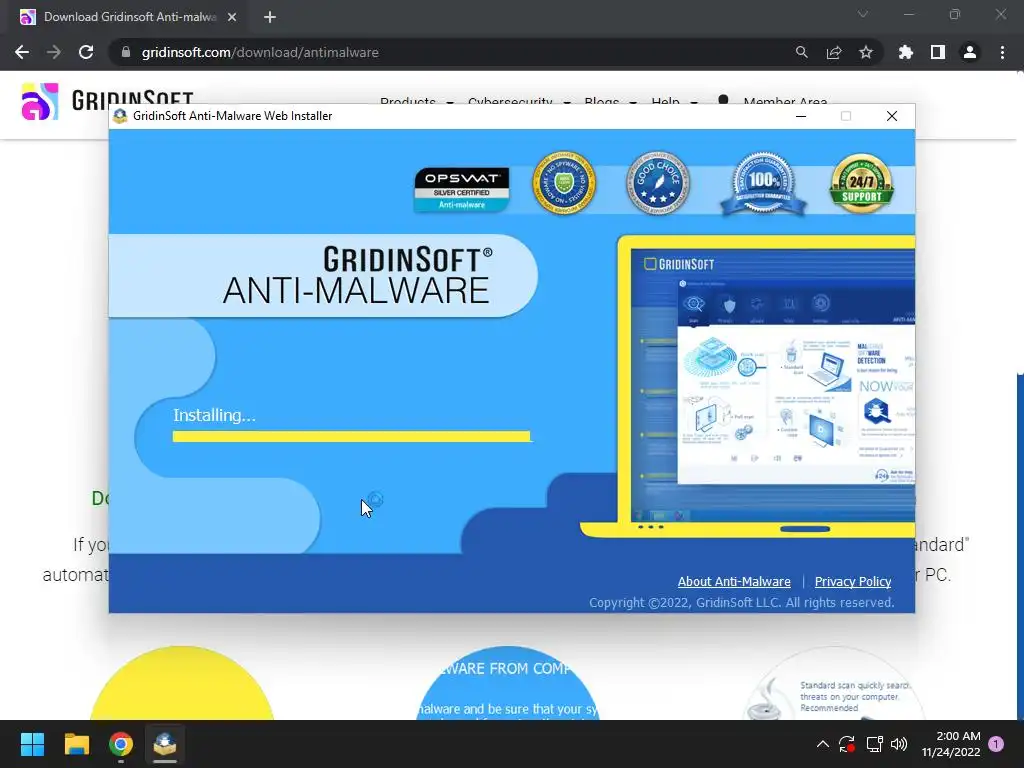Click the 24/7 Support green badge
Screen dimensions: 1024x768
tap(861, 184)
